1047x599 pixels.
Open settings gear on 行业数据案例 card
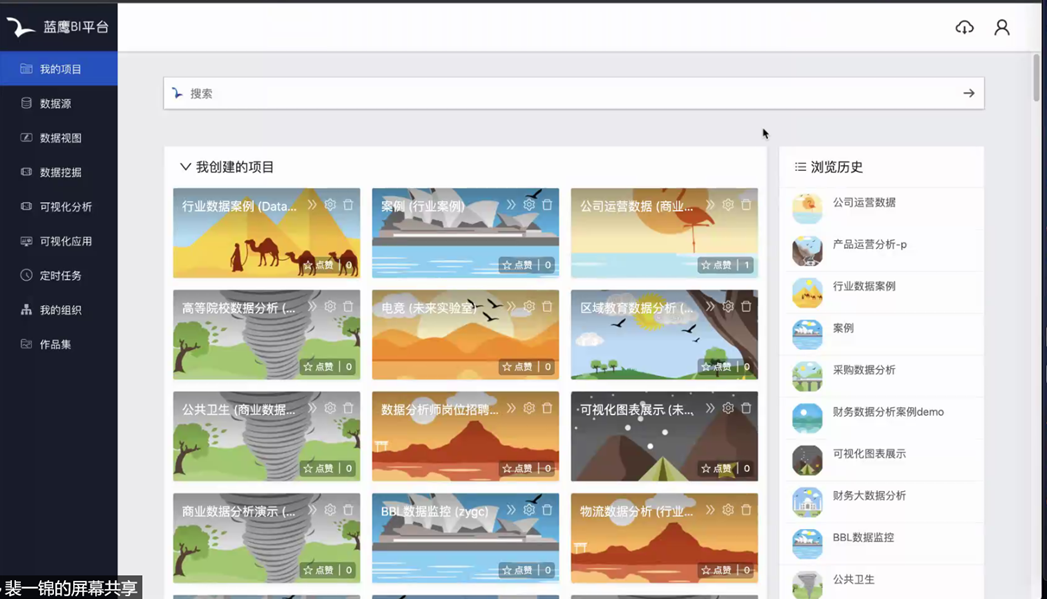tap(330, 205)
